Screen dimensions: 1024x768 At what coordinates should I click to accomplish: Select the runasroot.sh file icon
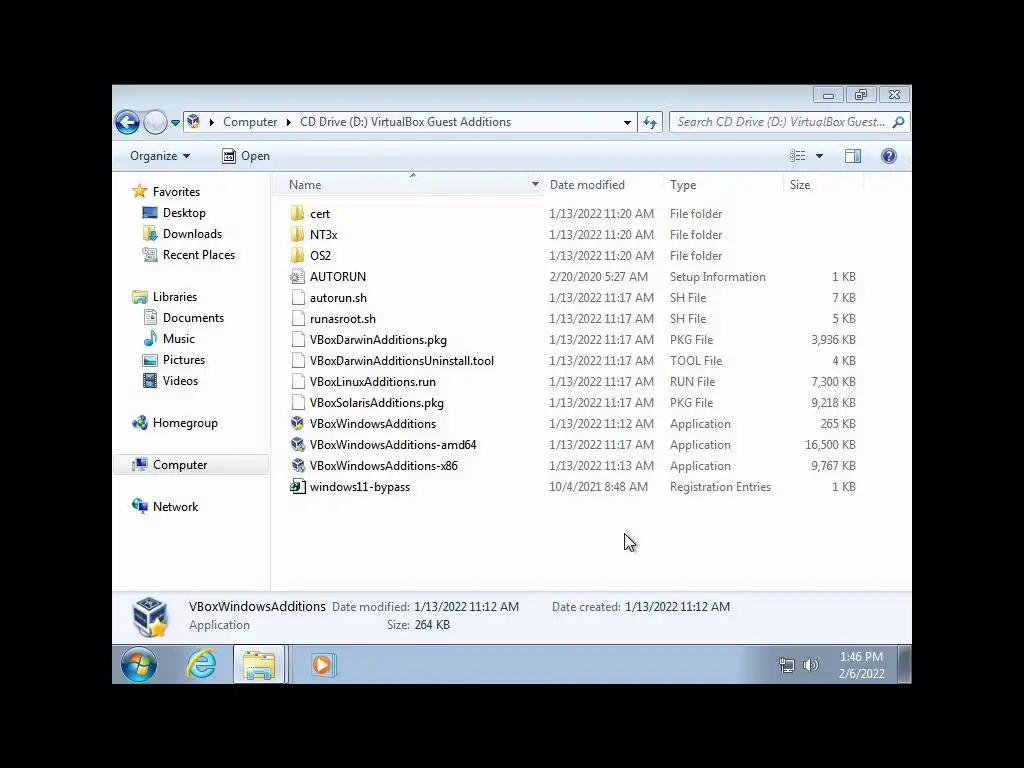(298, 319)
